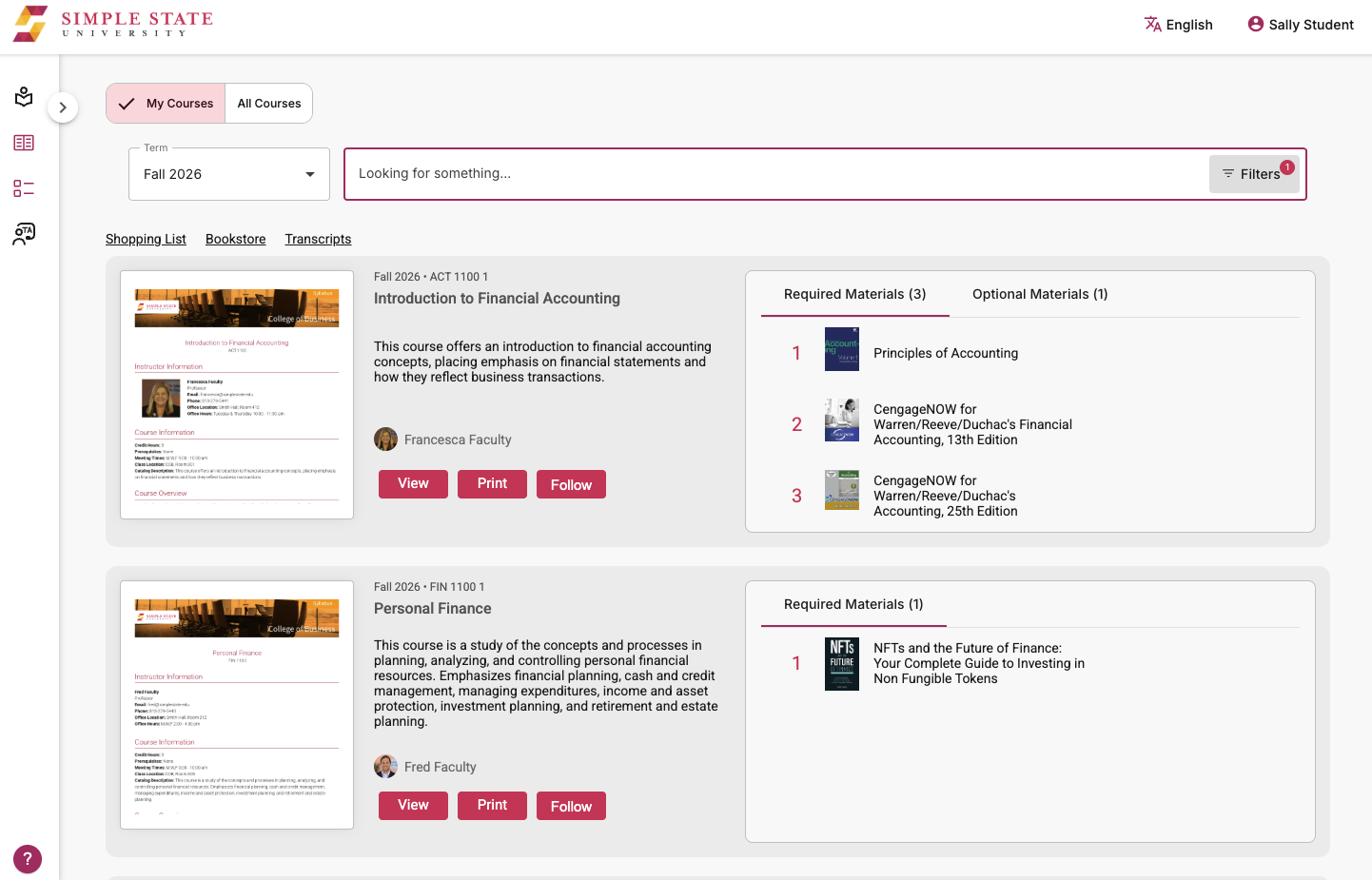Viewport: 1372px width, 880px height.
Task: Go to the Bookstore link
Action: click(x=236, y=239)
